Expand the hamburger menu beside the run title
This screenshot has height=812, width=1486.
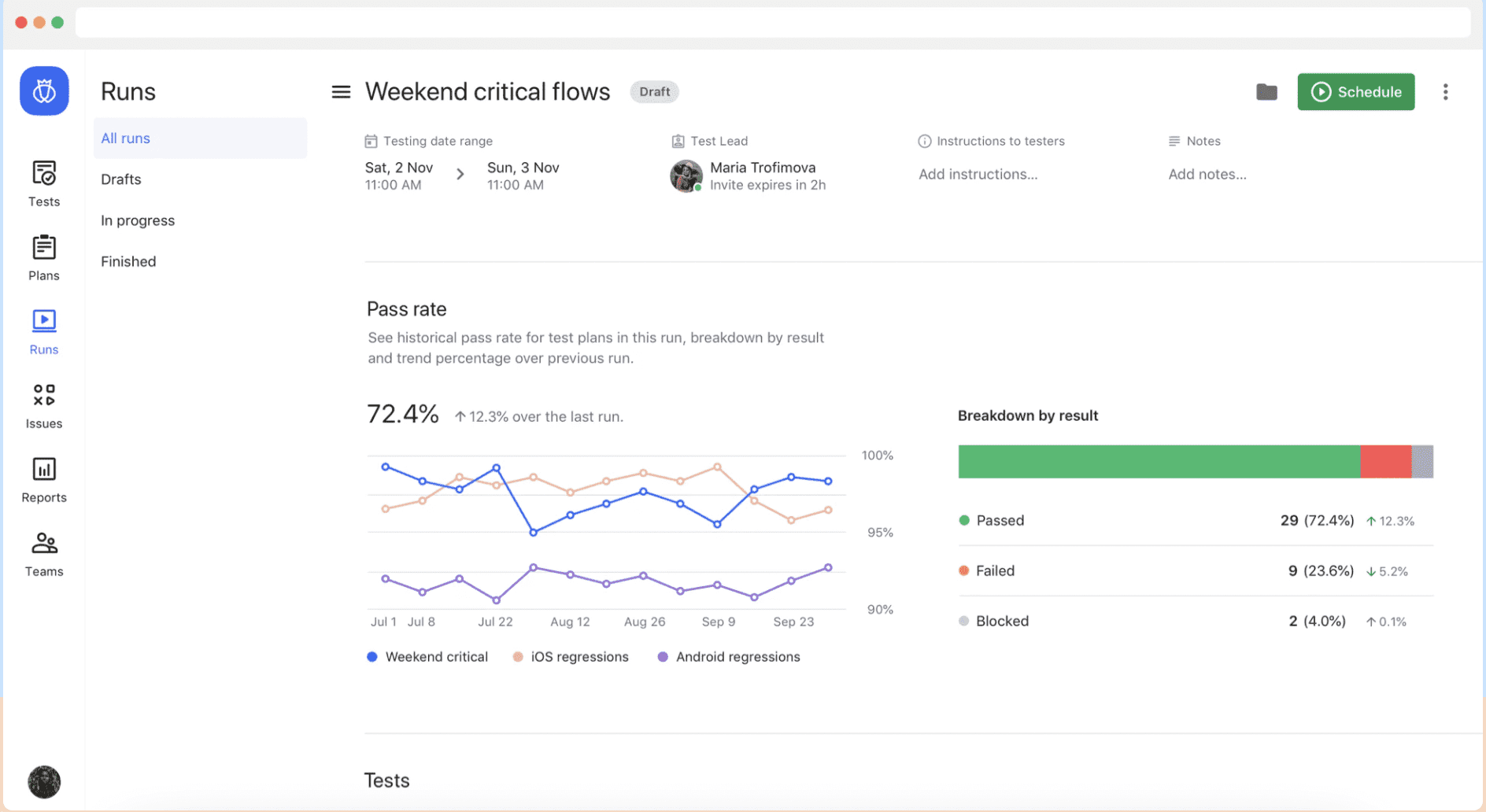click(x=340, y=91)
